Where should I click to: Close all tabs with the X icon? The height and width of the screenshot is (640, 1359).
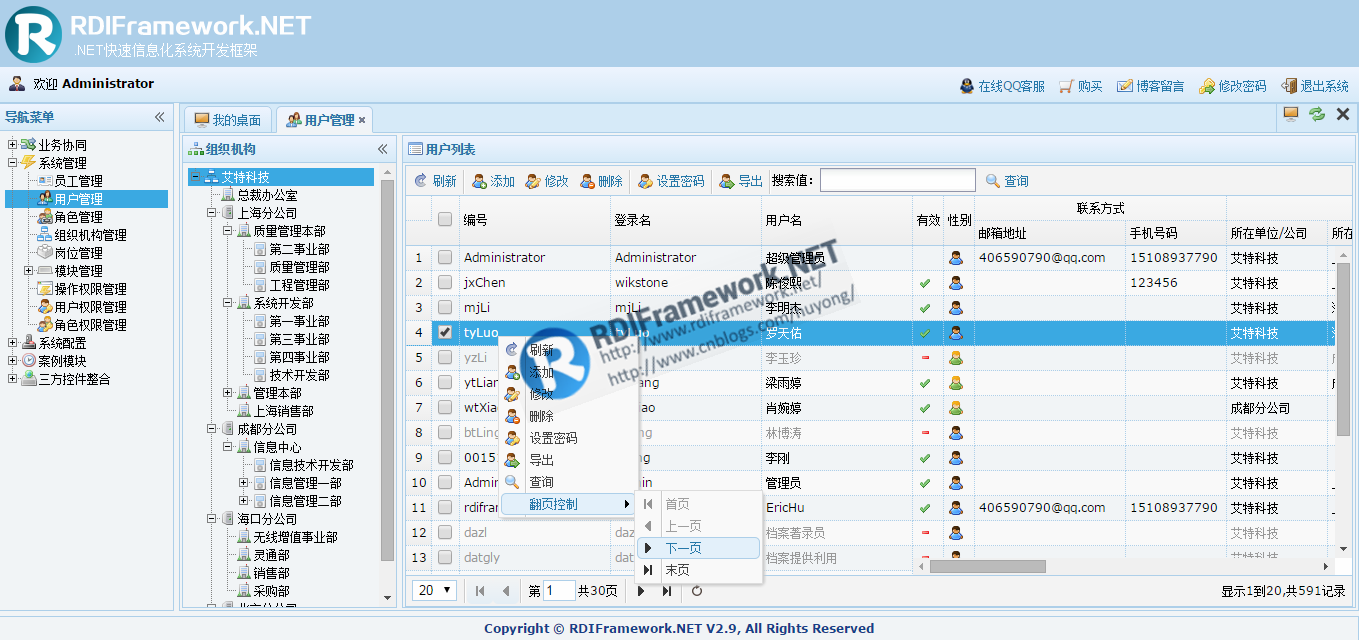[1343, 115]
